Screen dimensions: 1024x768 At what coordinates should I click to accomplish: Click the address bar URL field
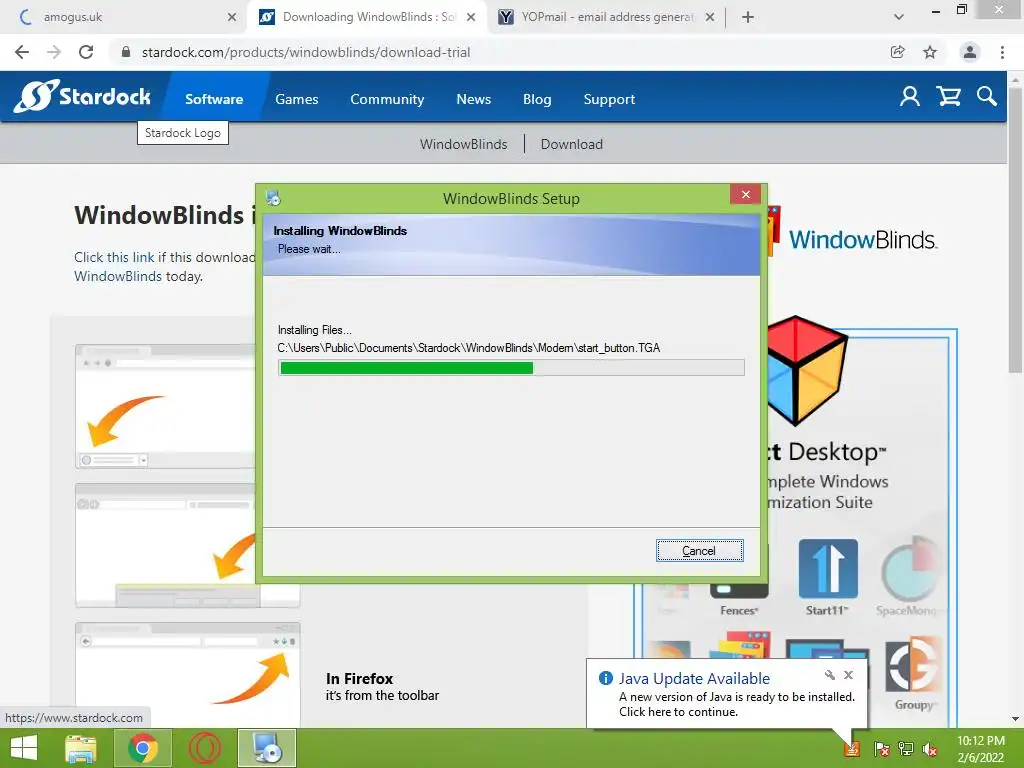pyautogui.click(x=500, y=52)
